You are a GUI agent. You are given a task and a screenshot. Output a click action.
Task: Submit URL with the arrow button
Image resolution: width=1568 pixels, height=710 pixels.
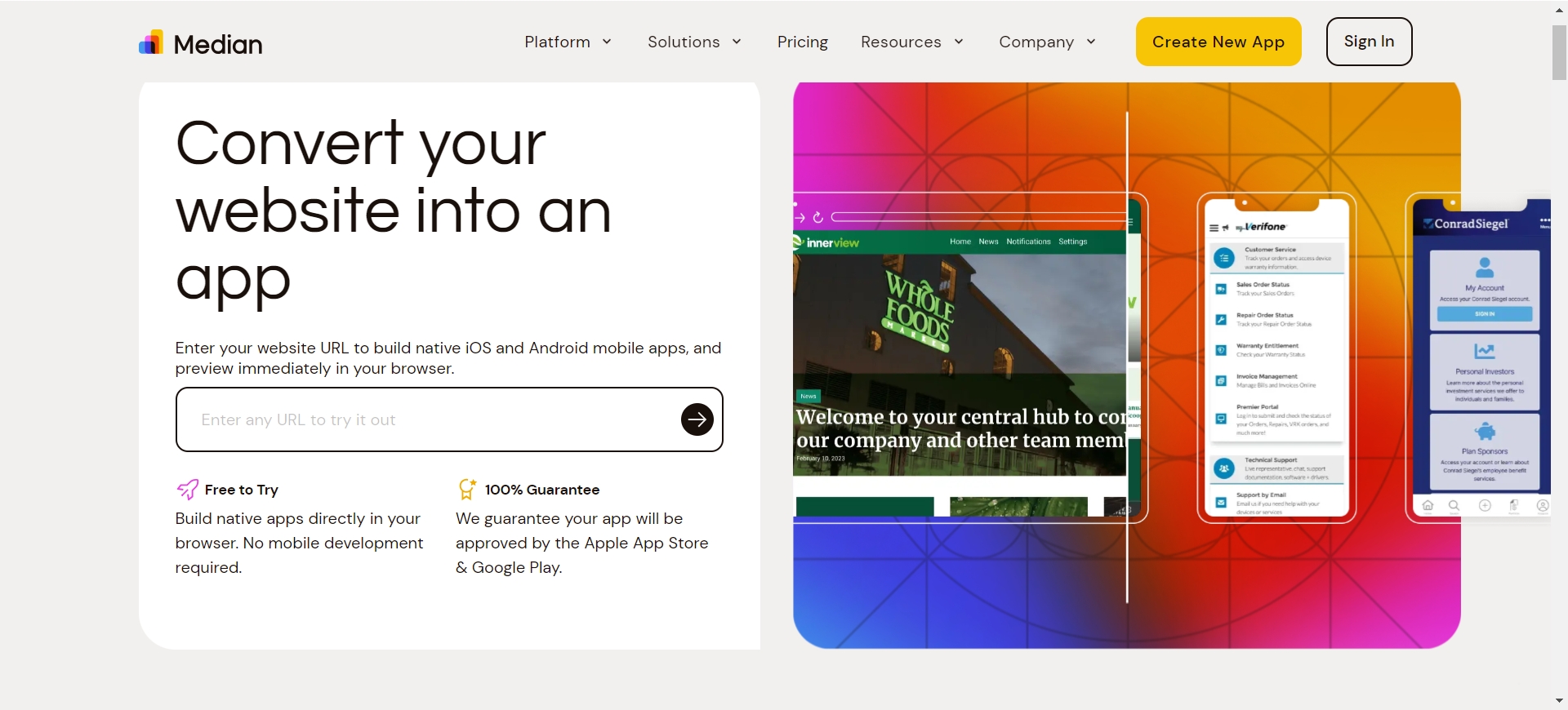[x=697, y=419]
